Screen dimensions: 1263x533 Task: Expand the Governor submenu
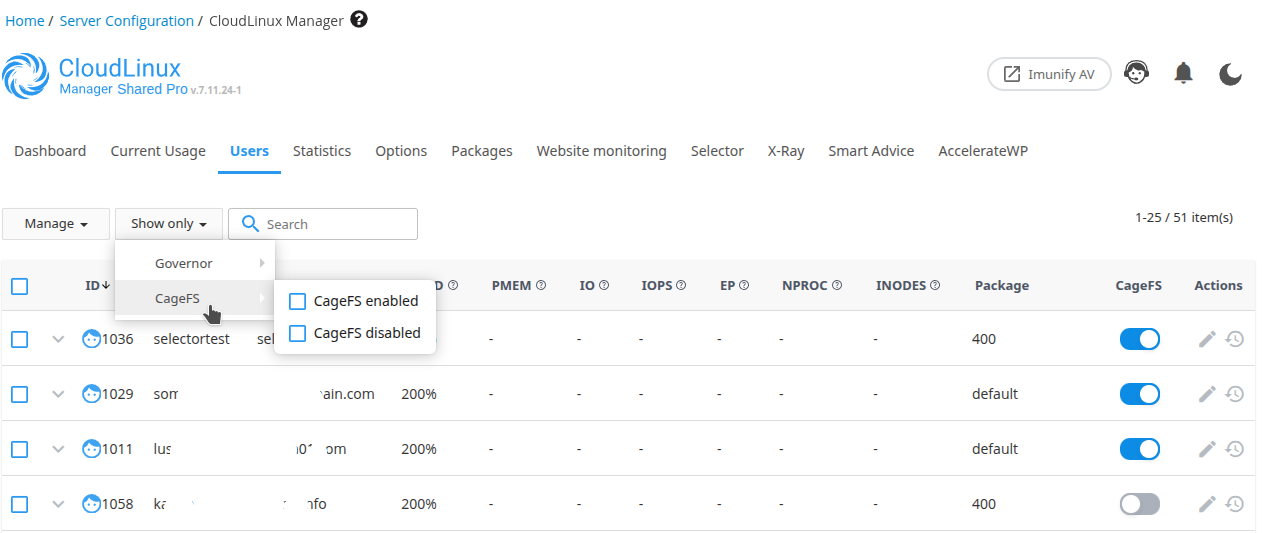coord(194,263)
